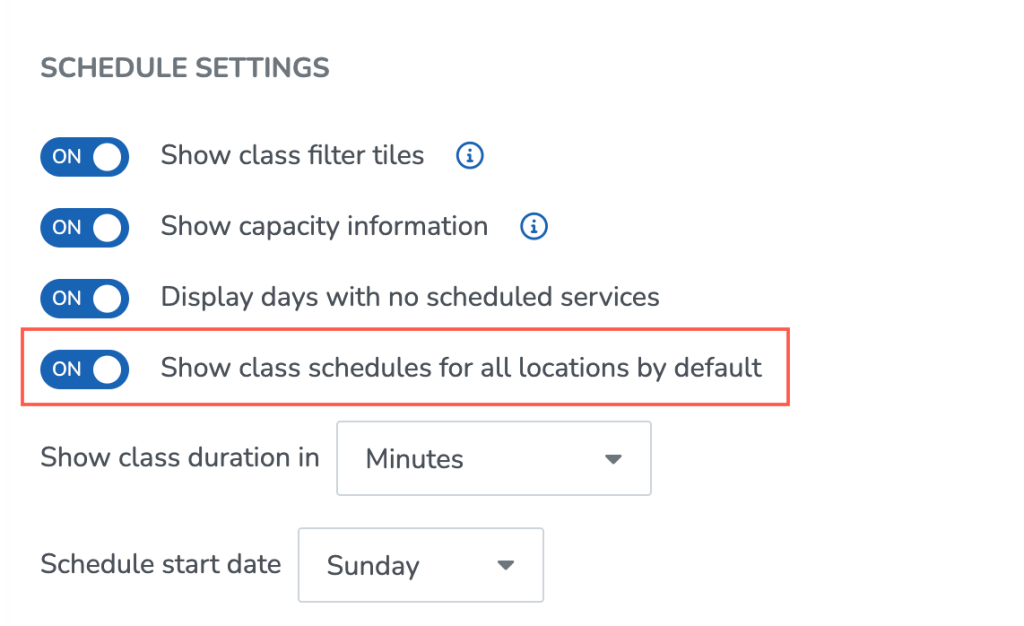Screen dimensions: 1024x626
Task: Turn off Show class filter tiles toggle
Action: coord(84,157)
